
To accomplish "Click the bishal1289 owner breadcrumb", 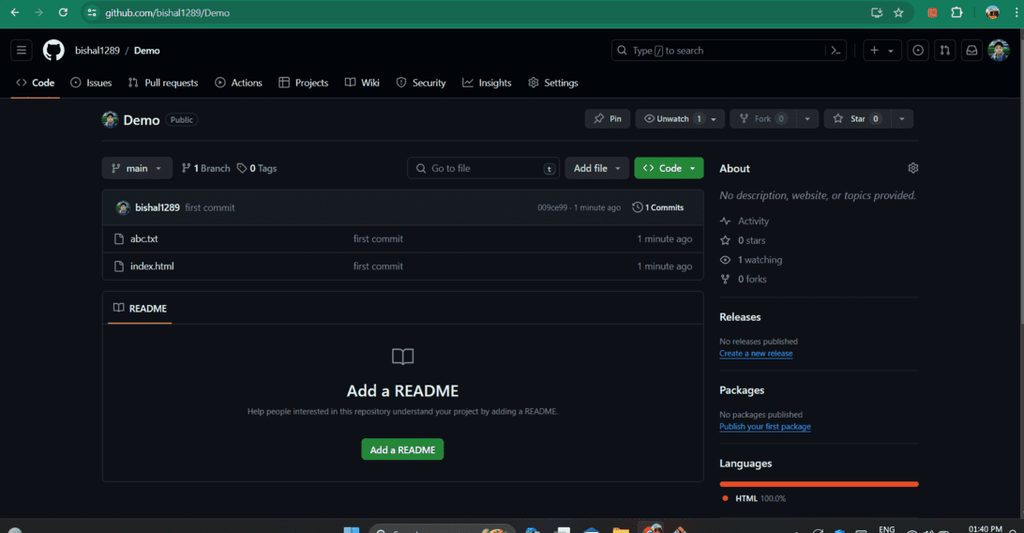I will point(97,50).
